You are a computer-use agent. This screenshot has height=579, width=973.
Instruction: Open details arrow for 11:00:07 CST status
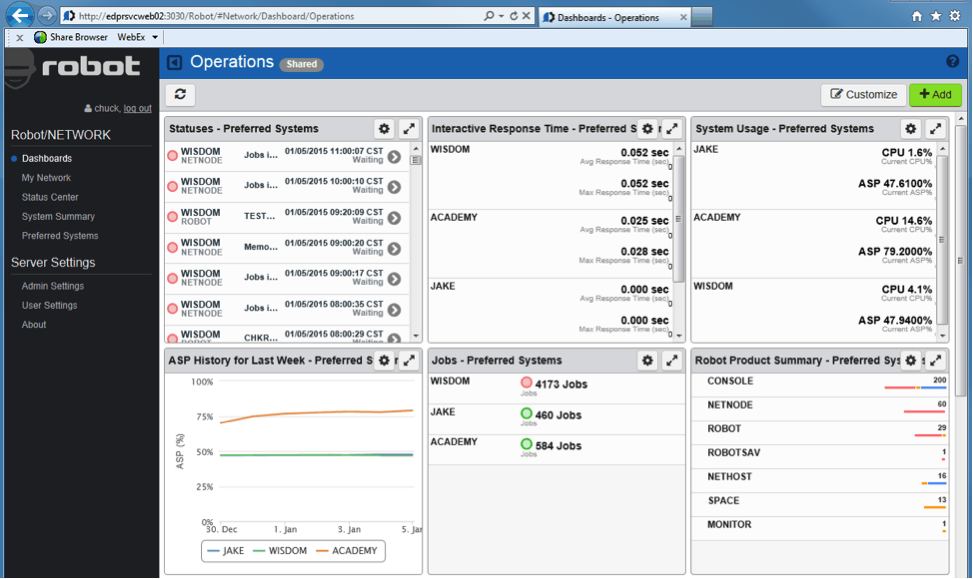tap(394, 156)
